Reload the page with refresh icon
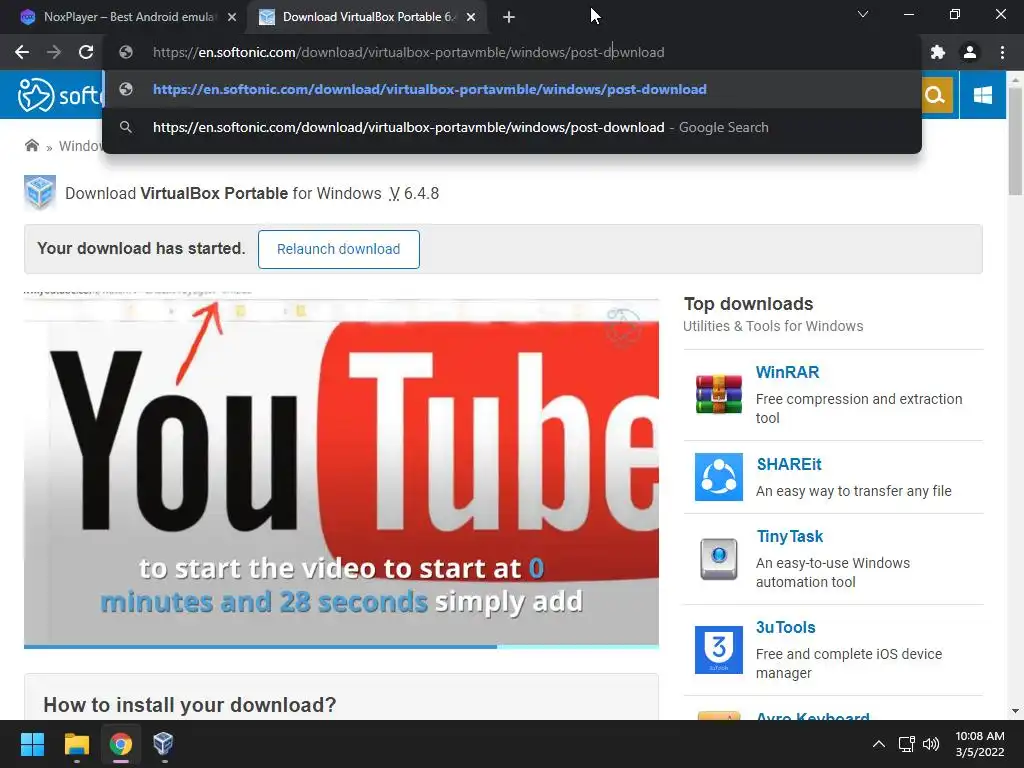 [86, 52]
